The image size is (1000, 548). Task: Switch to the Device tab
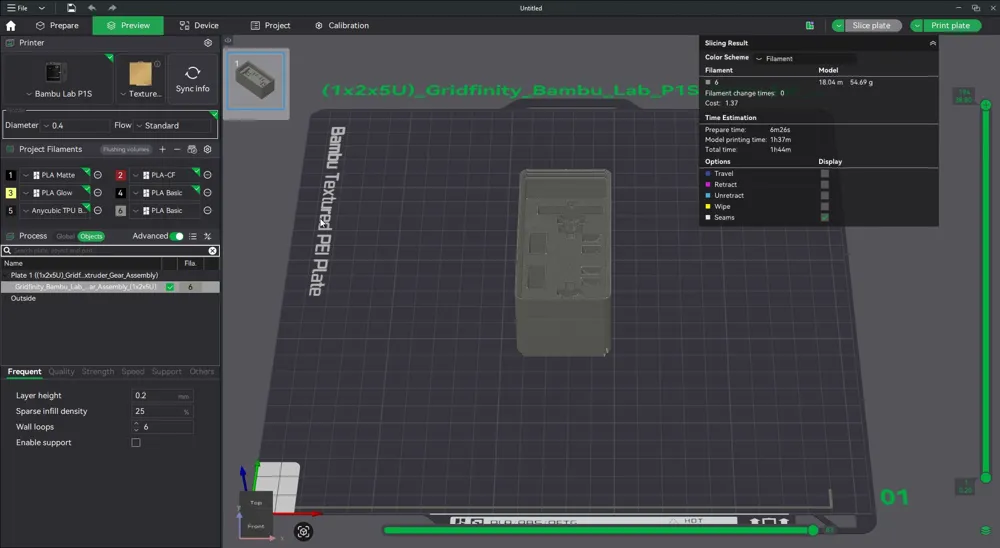point(199,26)
